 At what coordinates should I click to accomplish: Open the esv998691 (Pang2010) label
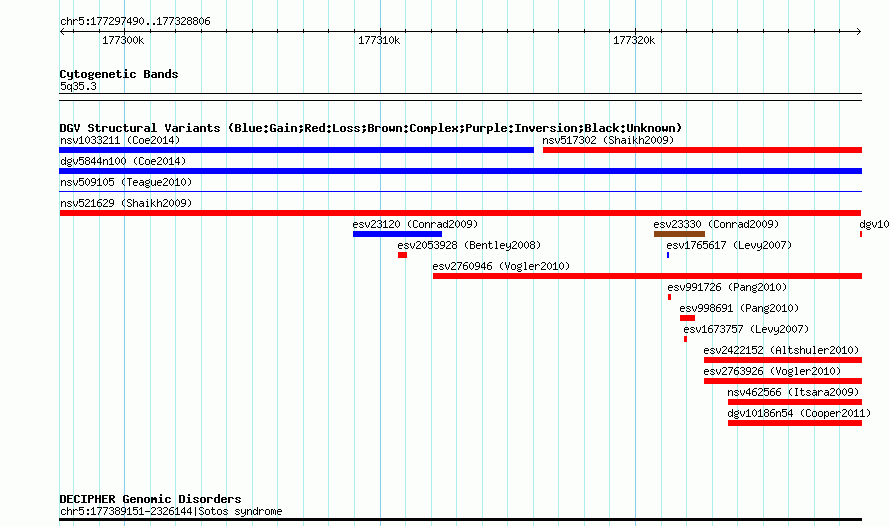point(739,308)
